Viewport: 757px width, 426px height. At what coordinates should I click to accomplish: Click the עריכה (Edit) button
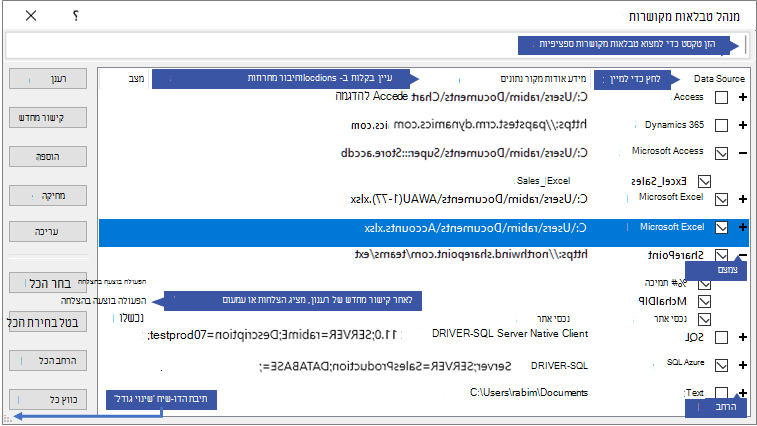click(x=48, y=231)
